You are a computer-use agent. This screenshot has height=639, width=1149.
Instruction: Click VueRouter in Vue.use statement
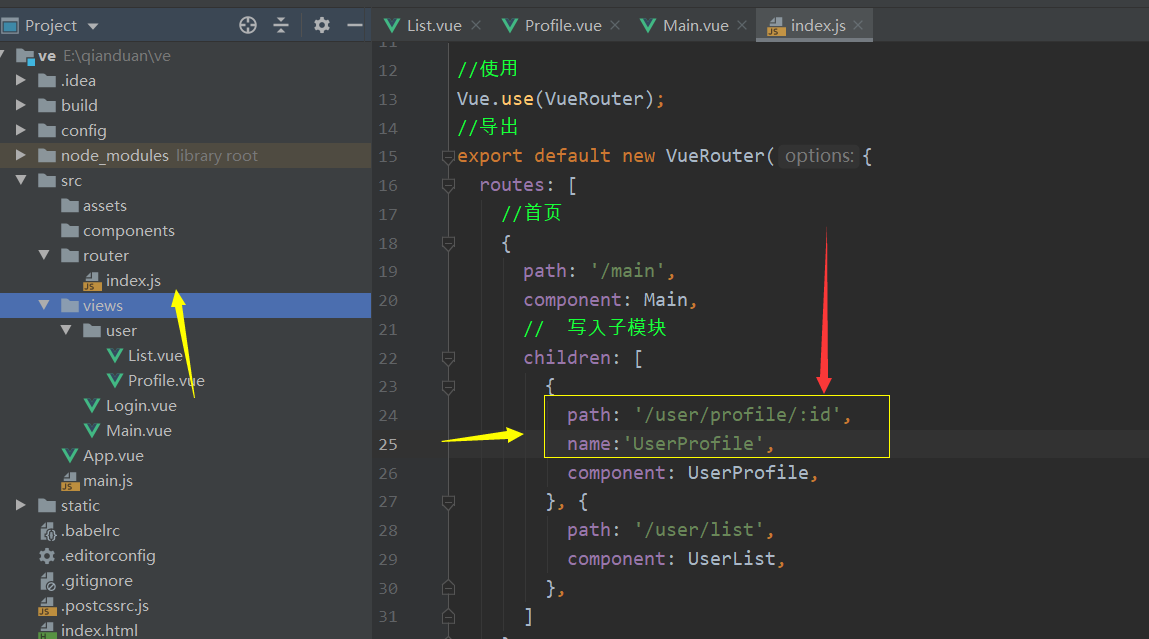click(594, 99)
